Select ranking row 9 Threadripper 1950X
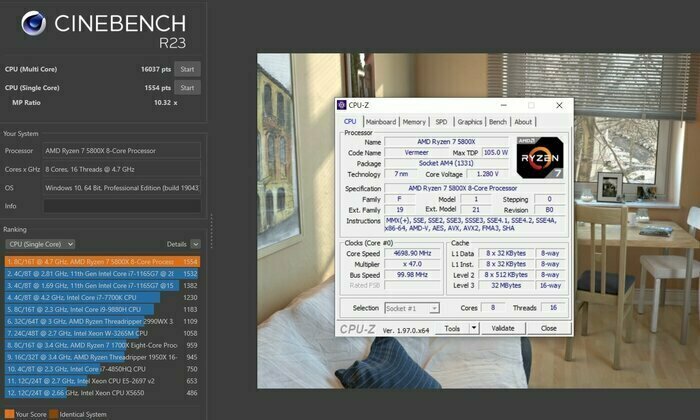 (102, 357)
